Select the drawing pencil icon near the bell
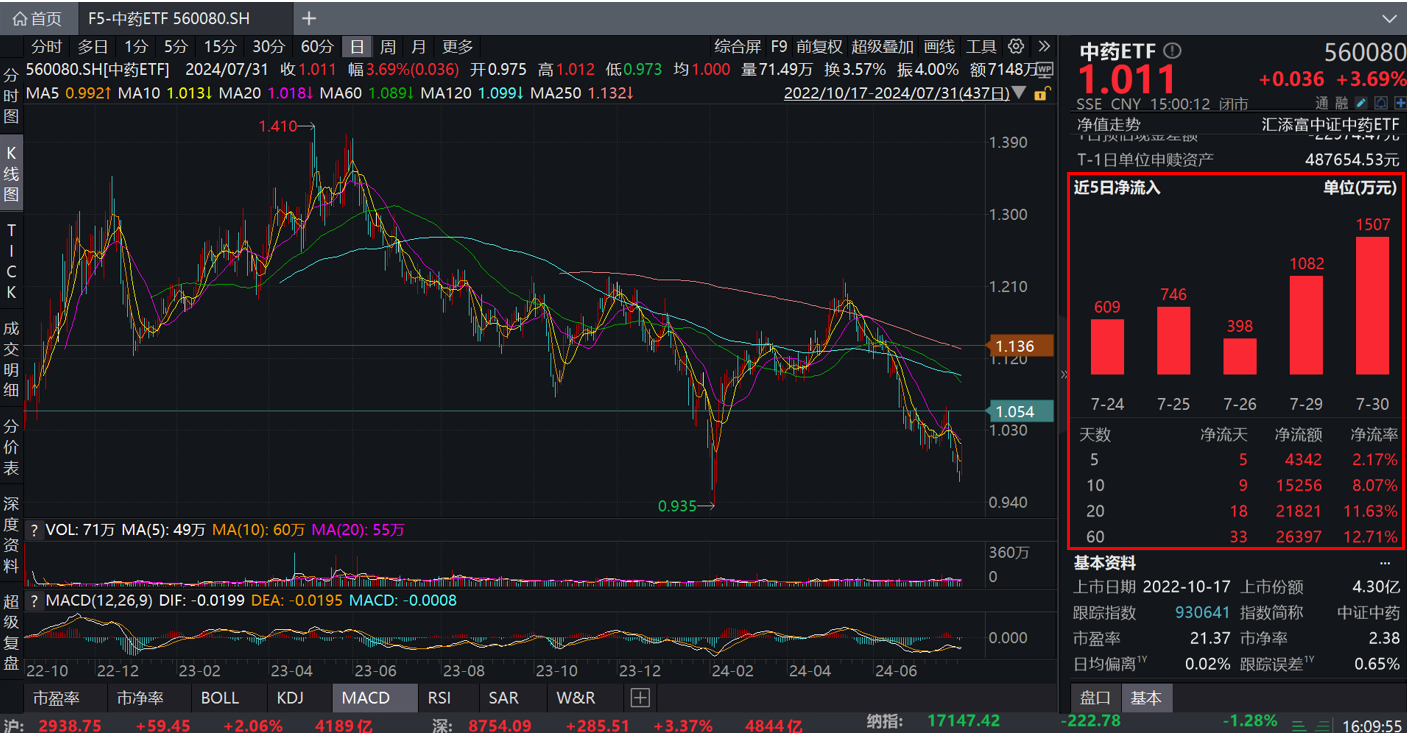 [x=1361, y=102]
